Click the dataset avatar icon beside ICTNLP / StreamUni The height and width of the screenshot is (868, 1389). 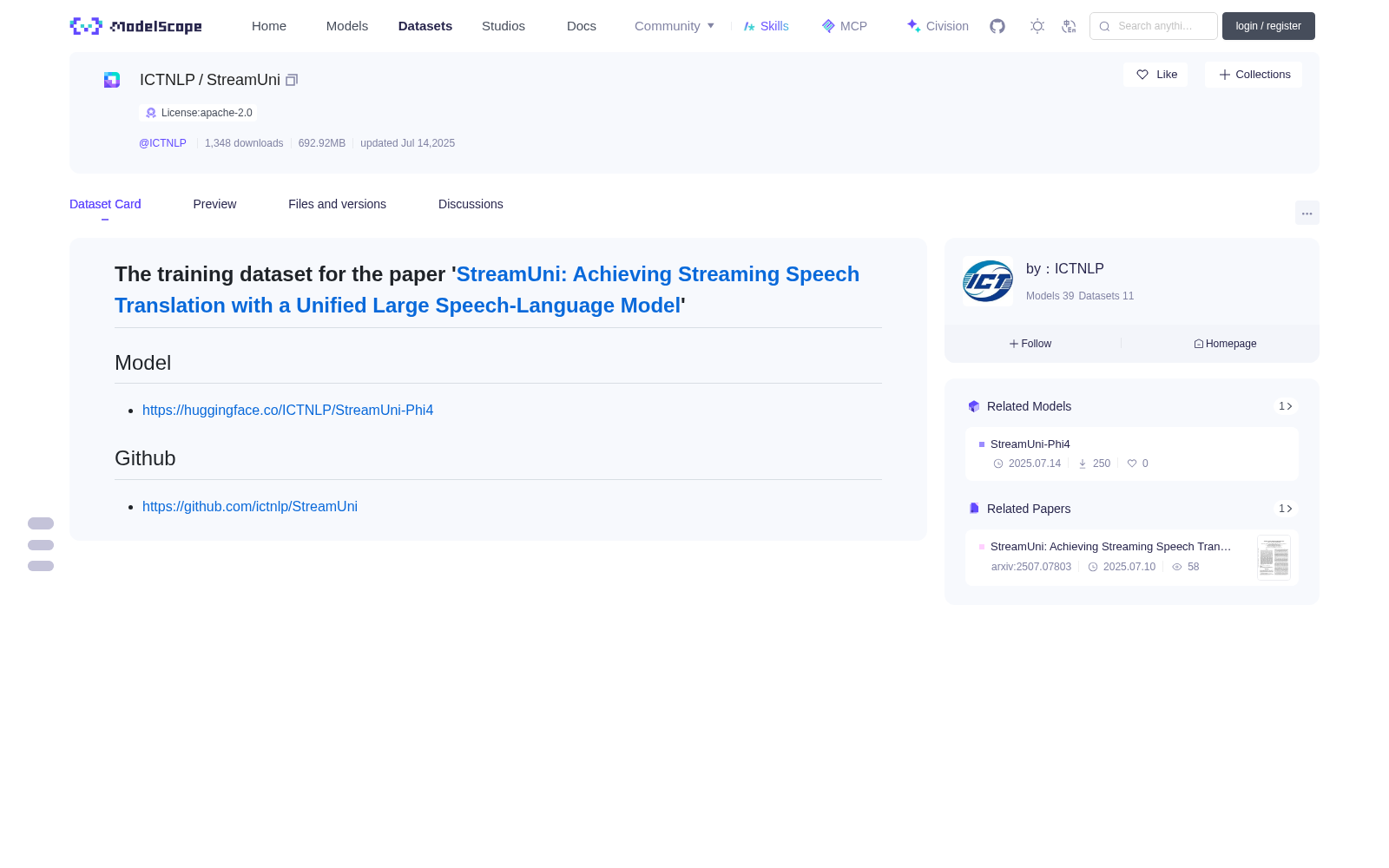pyautogui.click(x=112, y=80)
